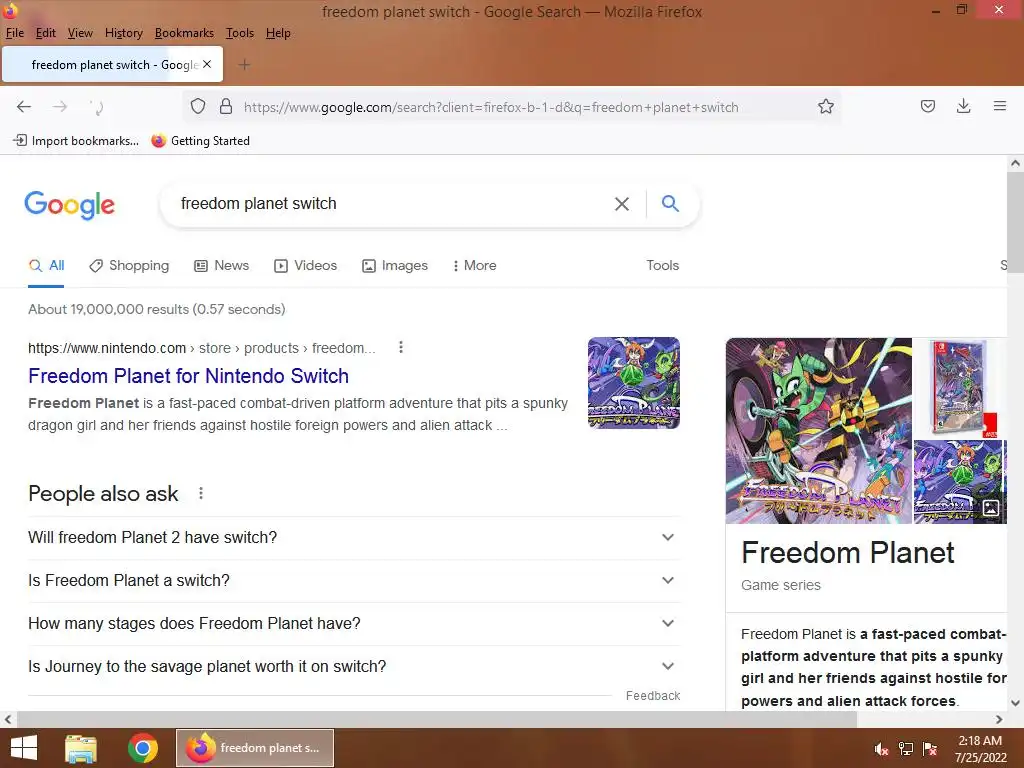Open the More search filters dropdown

pyautogui.click(x=474, y=265)
